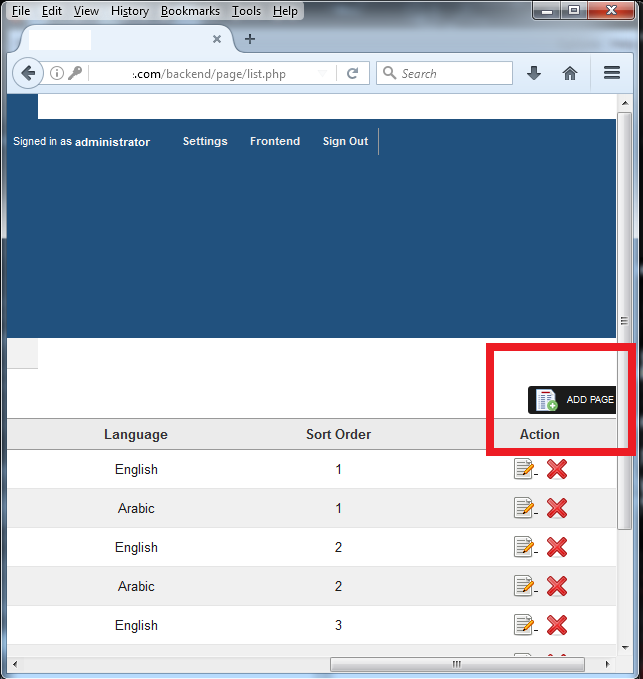
Task: Open site information info icon
Action: tap(57, 73)
